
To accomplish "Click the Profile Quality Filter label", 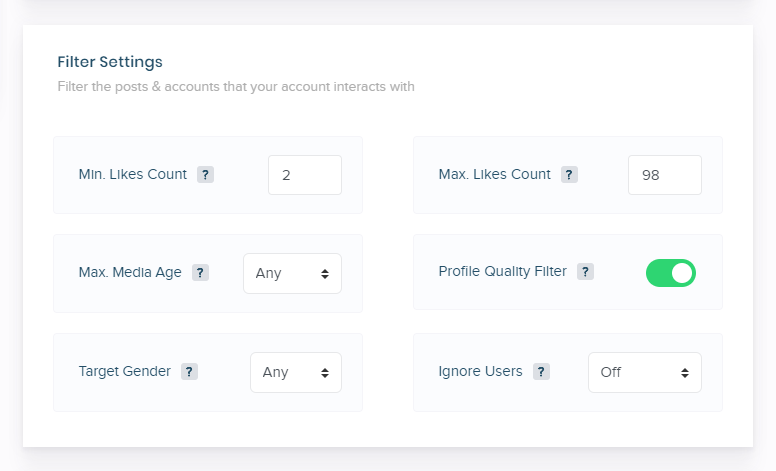I will click(x=502, y=271).
